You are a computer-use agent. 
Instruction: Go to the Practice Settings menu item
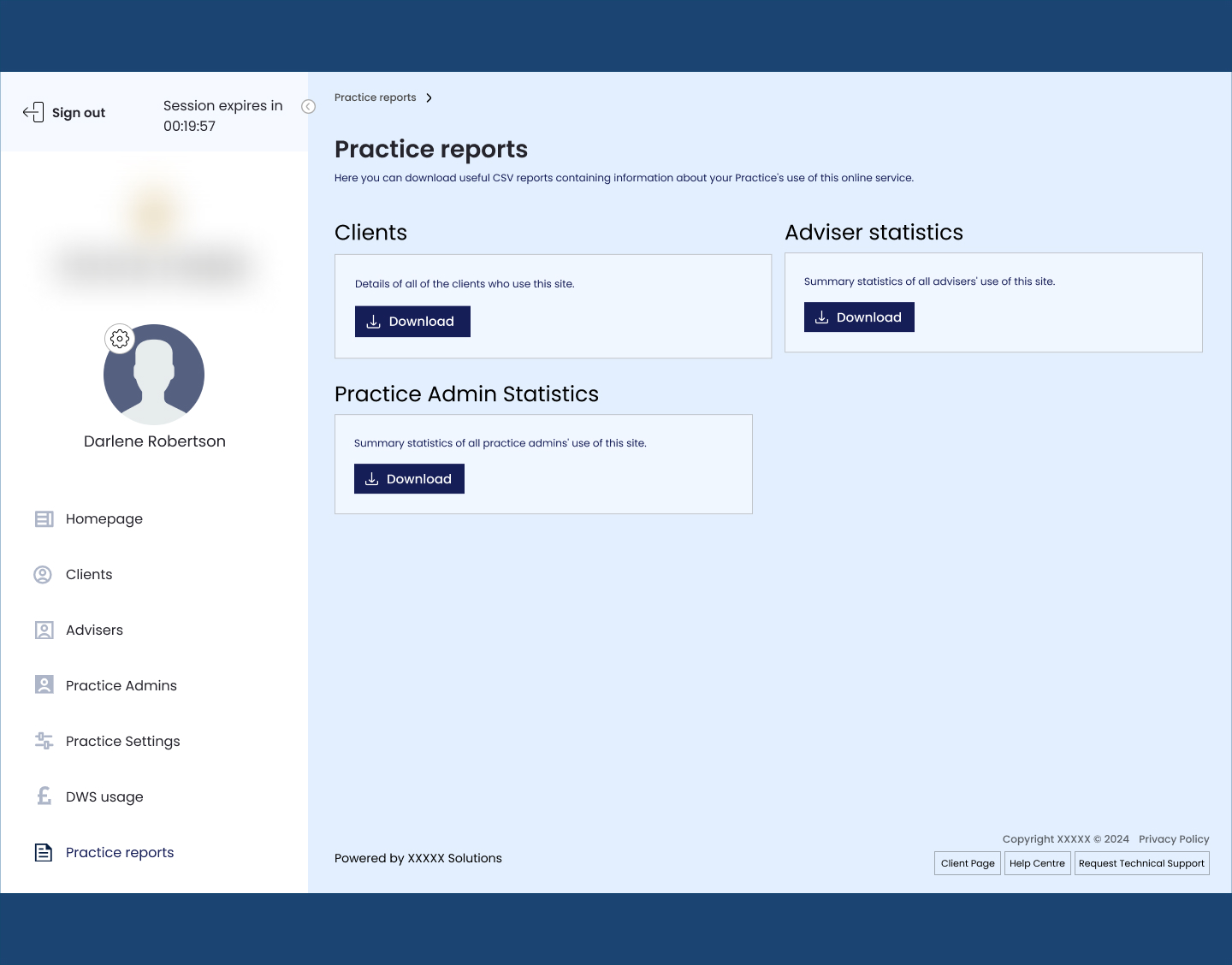(x=122, y=741)
